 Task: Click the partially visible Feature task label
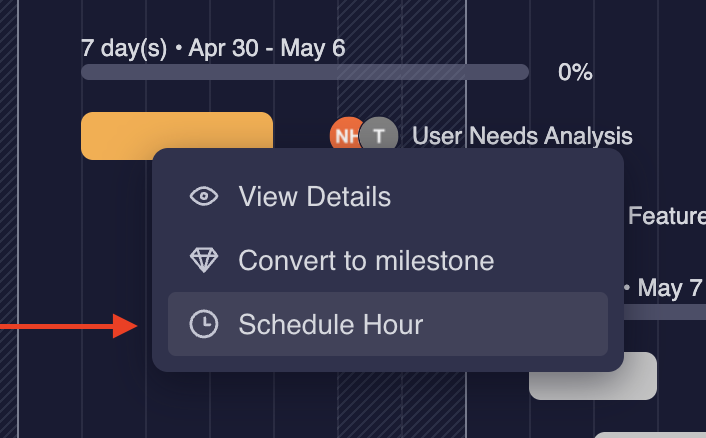coord(666,215)
